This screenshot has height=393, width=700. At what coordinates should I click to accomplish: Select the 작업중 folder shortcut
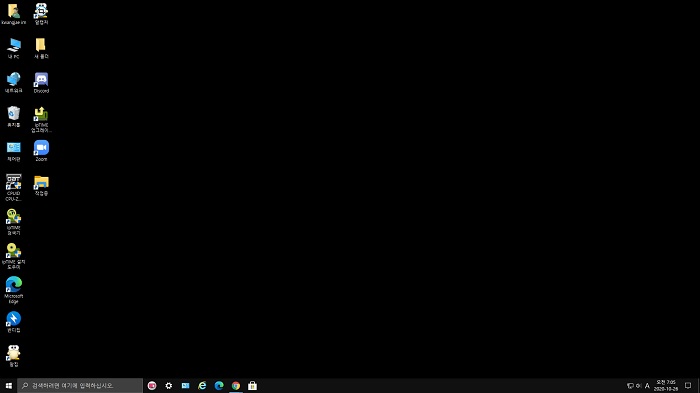click(x=41, y=185)
